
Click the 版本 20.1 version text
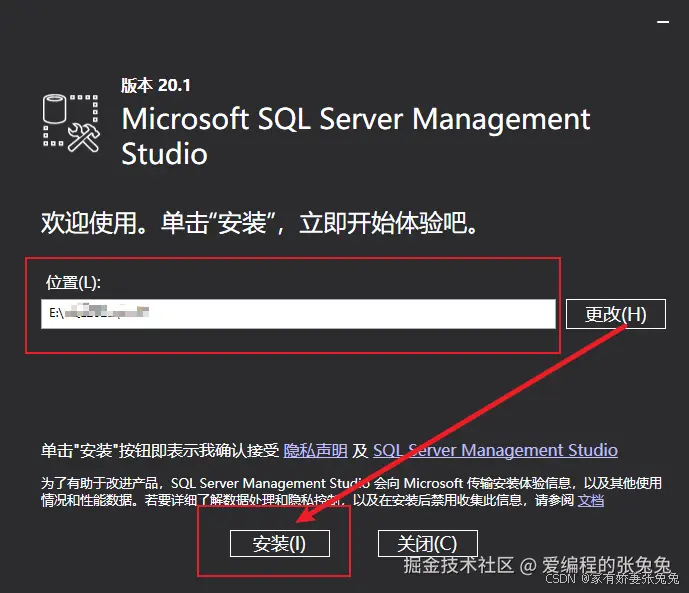(156, 85)
